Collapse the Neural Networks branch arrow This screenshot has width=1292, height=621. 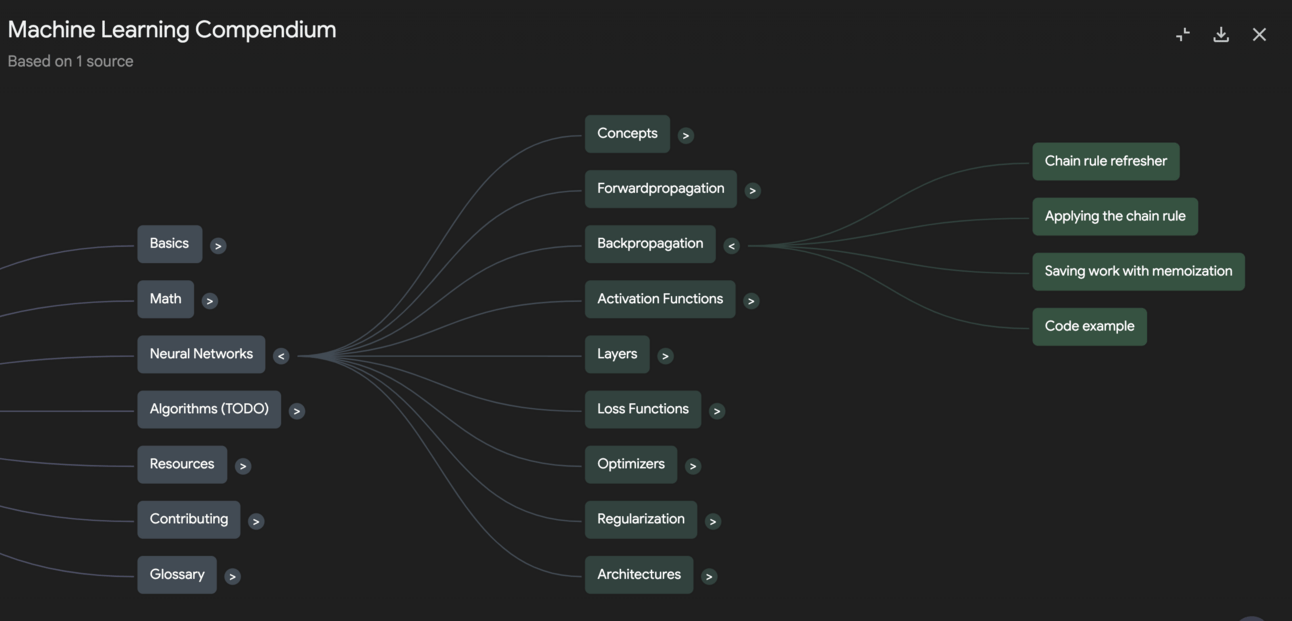pos(281,356)
